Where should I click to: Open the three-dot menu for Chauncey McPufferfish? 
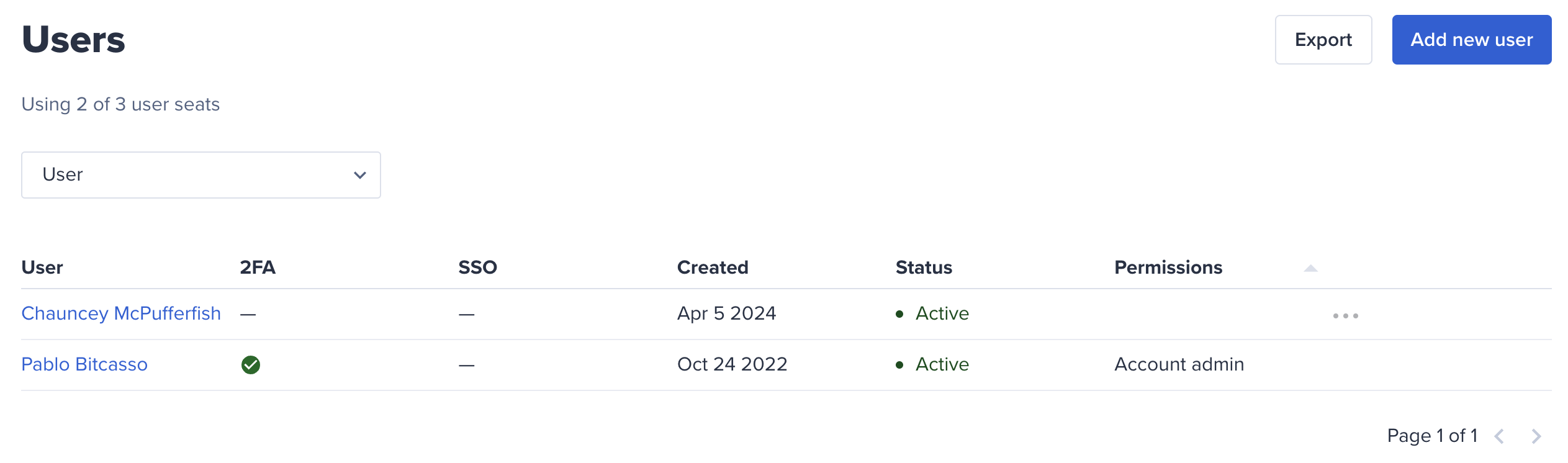pos(1345,315)
